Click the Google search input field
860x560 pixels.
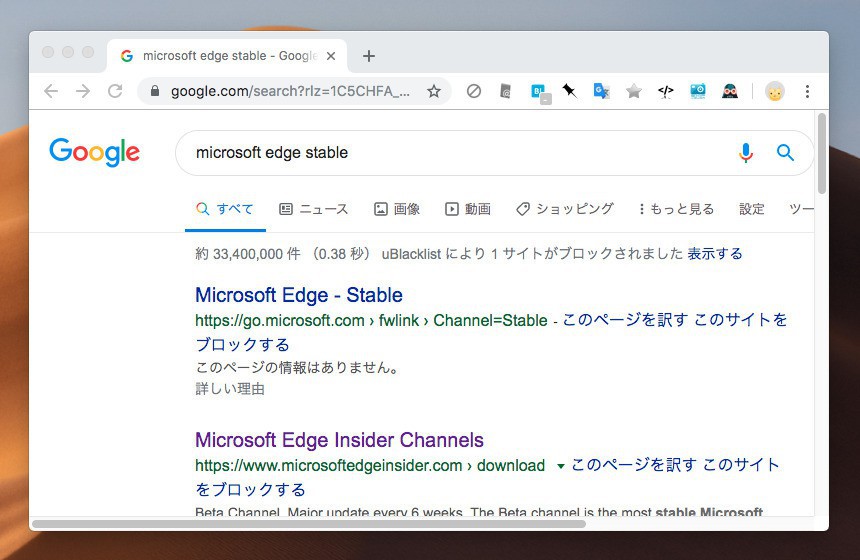450,153
